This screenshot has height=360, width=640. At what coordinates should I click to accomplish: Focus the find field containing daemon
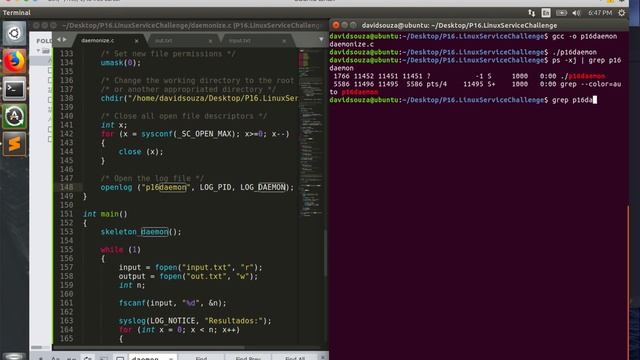tap(148, 358)
